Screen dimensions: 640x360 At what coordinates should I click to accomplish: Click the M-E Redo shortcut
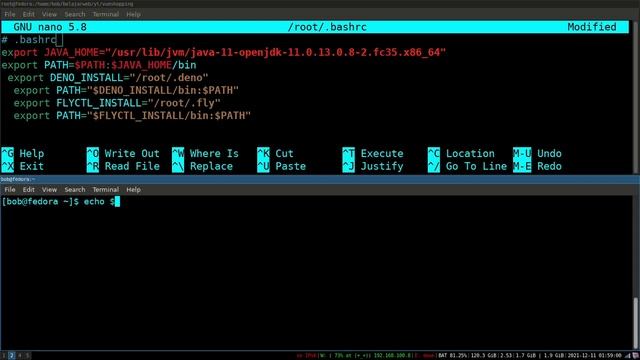pyautogui.click(x=538, y=167)
